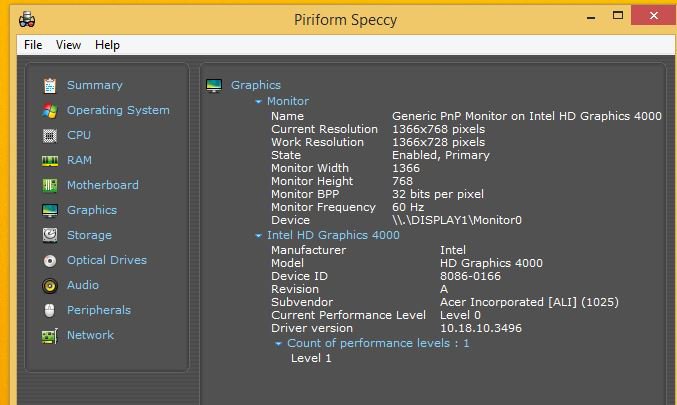Image resolution: width=677 pixels, height=405 pixels.
Task: Click the Summary clipboard icon
Action: 50,85
